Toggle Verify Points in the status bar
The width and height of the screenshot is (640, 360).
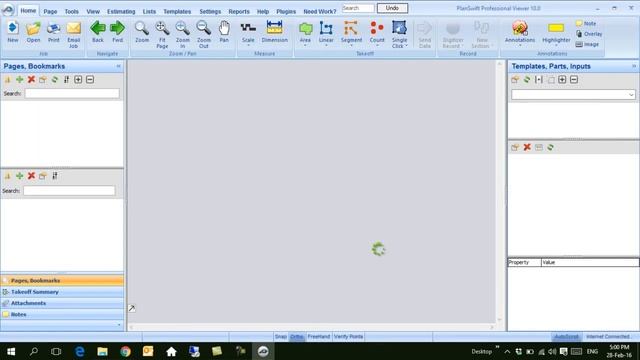coord(348,336)
